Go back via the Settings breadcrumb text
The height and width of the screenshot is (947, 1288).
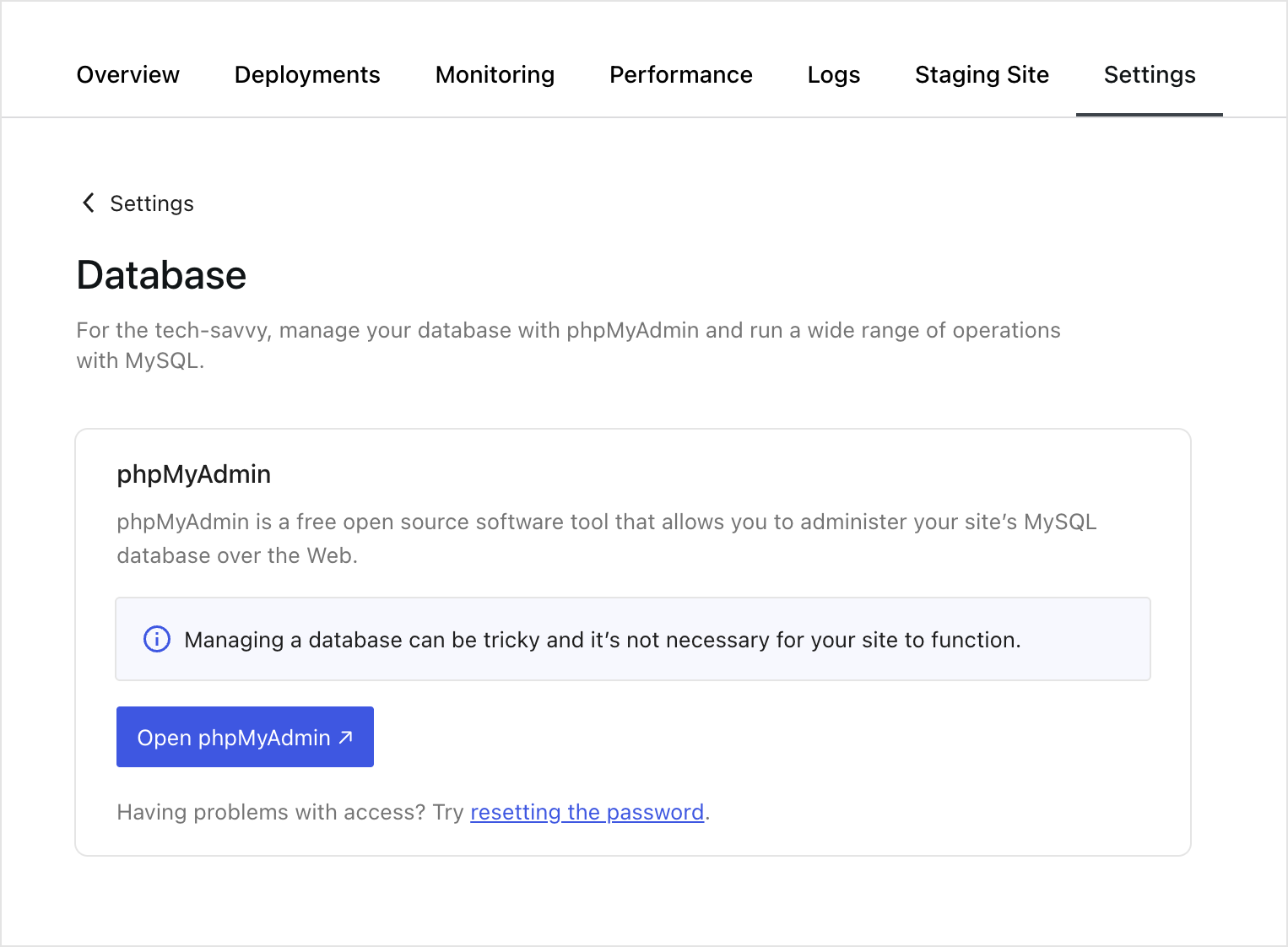click(x=152, y=203)
